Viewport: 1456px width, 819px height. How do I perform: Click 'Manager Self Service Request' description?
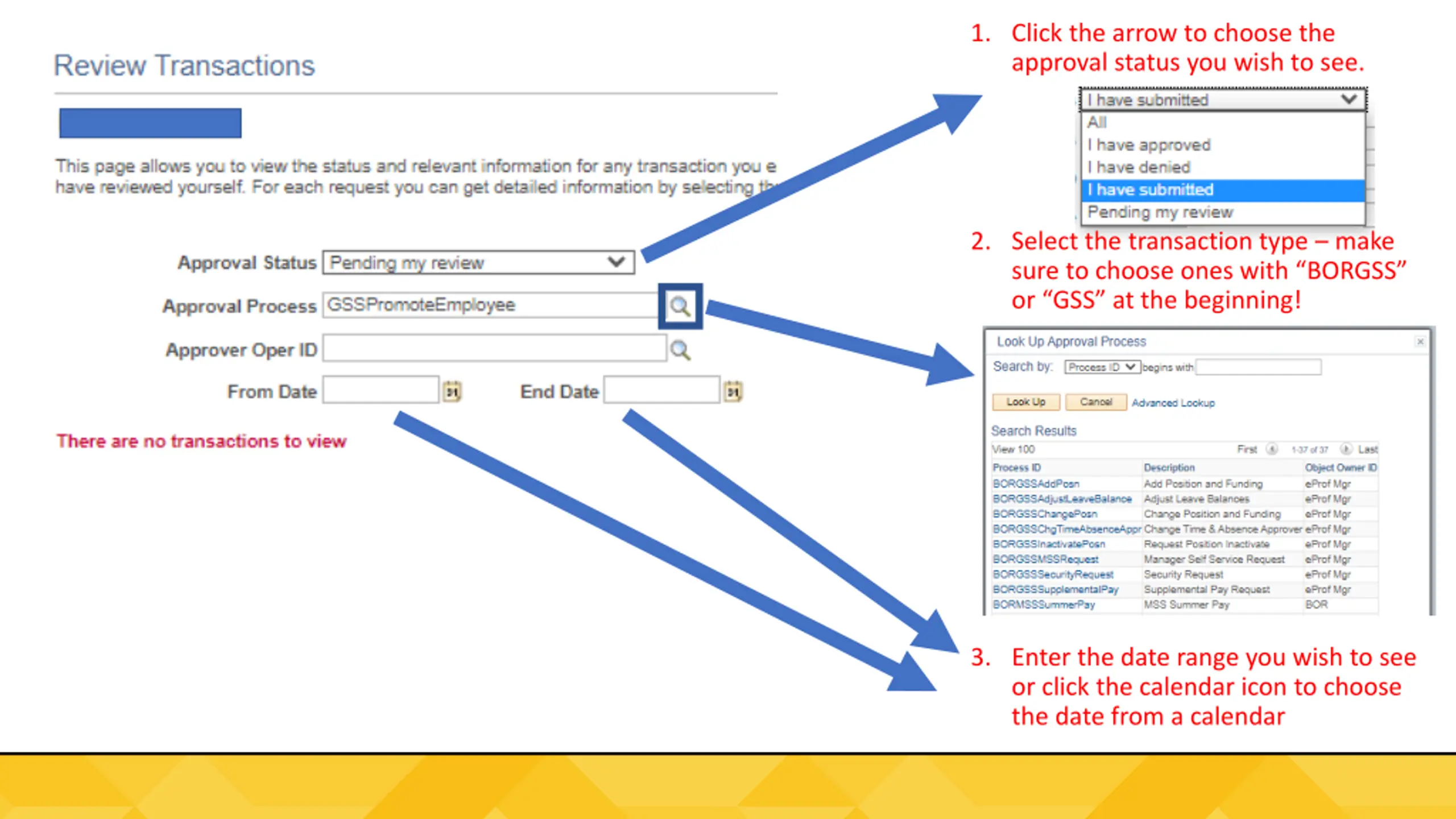[x=1214, y=560]
